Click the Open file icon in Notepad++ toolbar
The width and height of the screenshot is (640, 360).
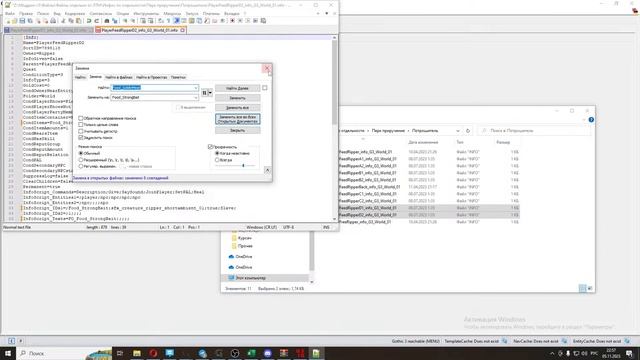pyautogui.click(x=14, y=21)
